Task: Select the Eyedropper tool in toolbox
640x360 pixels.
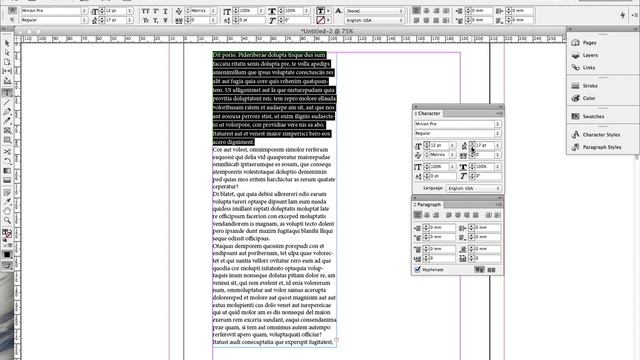Action: (x=7, y=201)
